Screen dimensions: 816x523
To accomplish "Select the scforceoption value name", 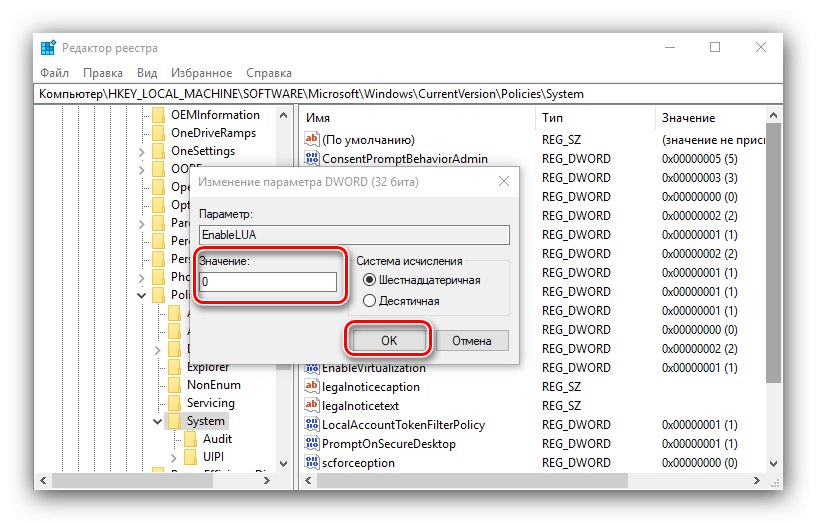I will [x=358, y=463].
